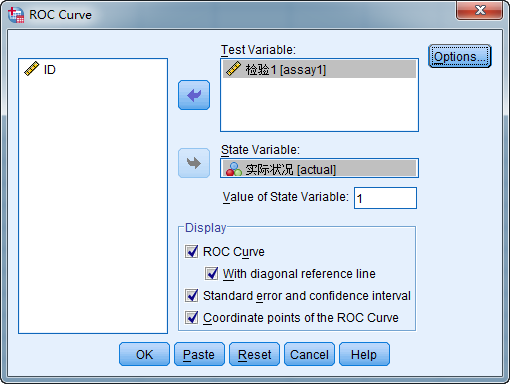Toggle the ROC Curve checkbox

point(192,252)
